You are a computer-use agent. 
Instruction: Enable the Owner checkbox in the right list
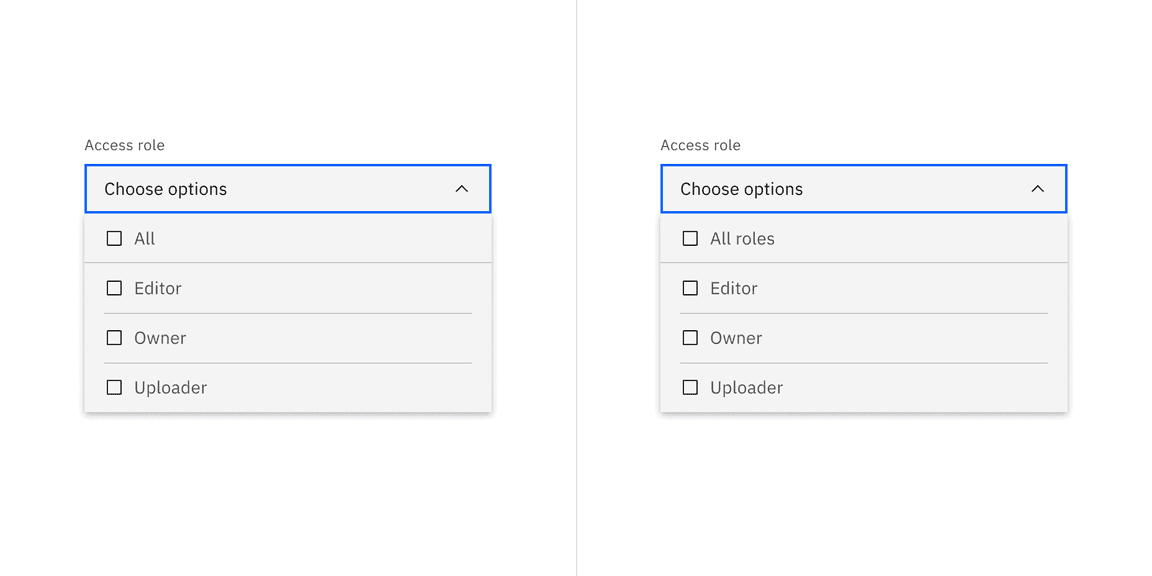click(690, 338)
